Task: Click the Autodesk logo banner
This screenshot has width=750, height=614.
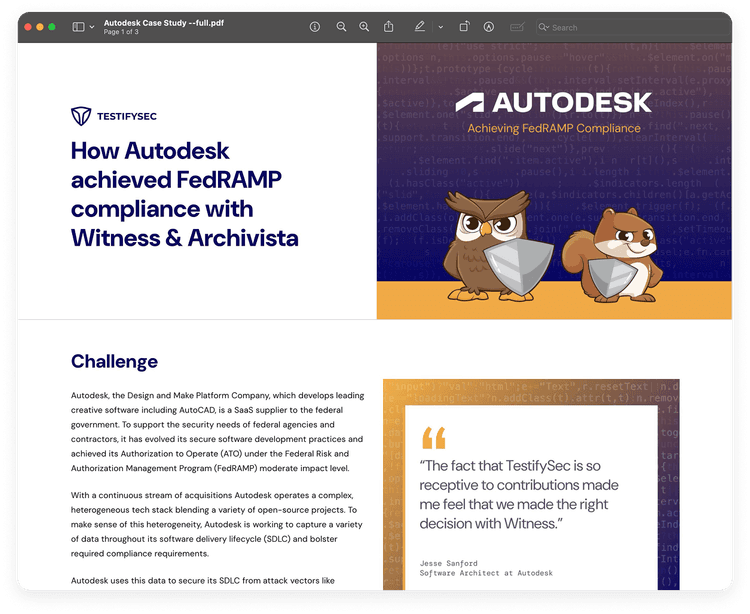Action: point(554,102)
